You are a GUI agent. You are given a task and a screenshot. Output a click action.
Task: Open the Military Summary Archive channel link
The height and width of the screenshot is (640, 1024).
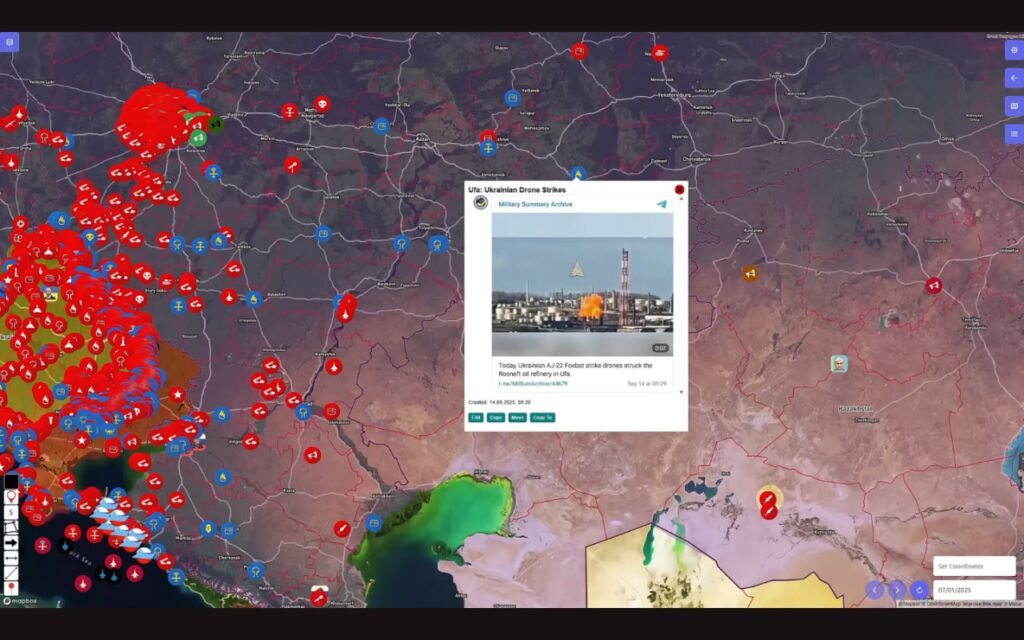pyautogui.click(x=535, y=204)
